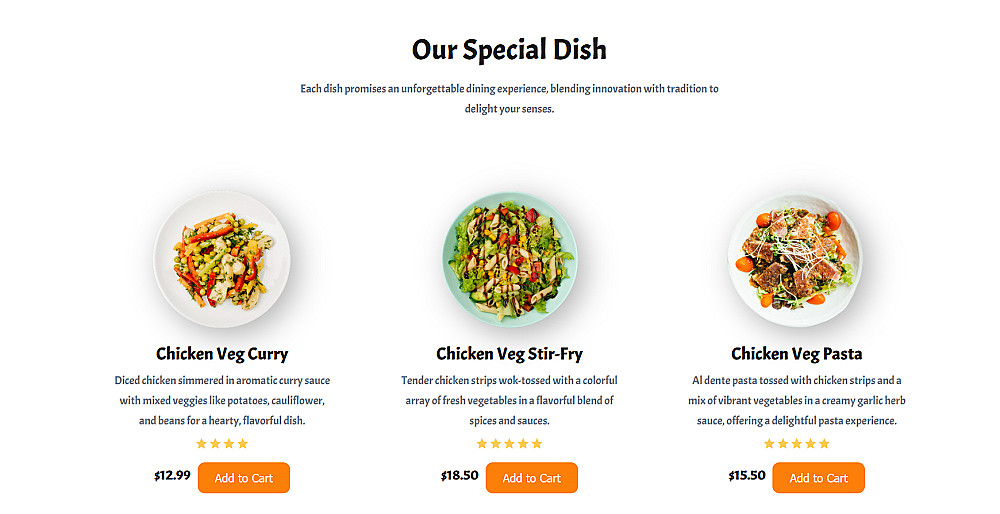Add Chicken Veg Curry to cart
Screen dimensions: 1000x514
pos(243,478)
